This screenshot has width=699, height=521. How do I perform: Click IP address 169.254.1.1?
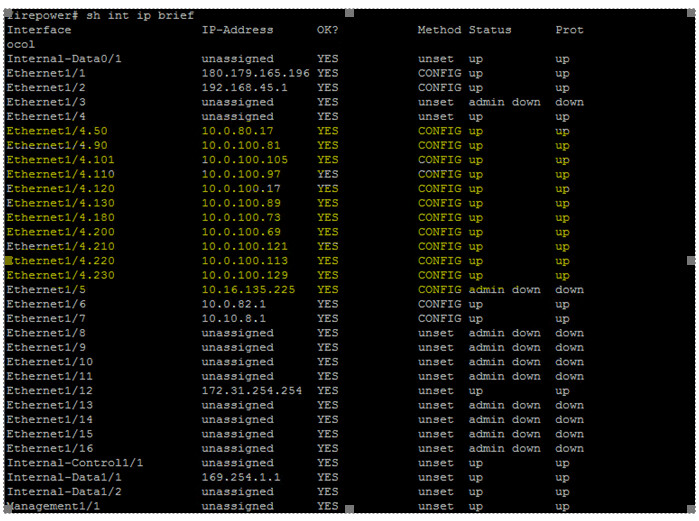point(240,478)
